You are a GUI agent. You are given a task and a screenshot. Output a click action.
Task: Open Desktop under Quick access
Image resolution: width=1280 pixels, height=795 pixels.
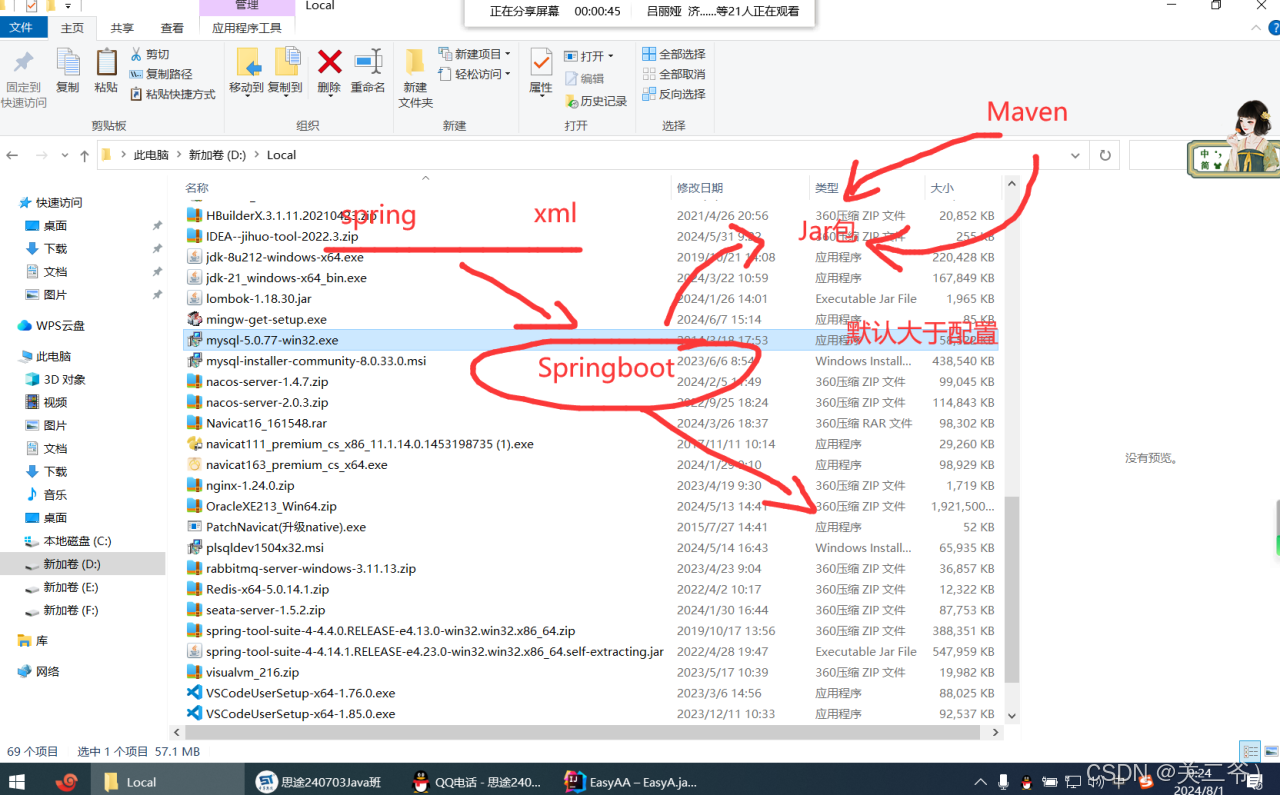tap(55, 226)
